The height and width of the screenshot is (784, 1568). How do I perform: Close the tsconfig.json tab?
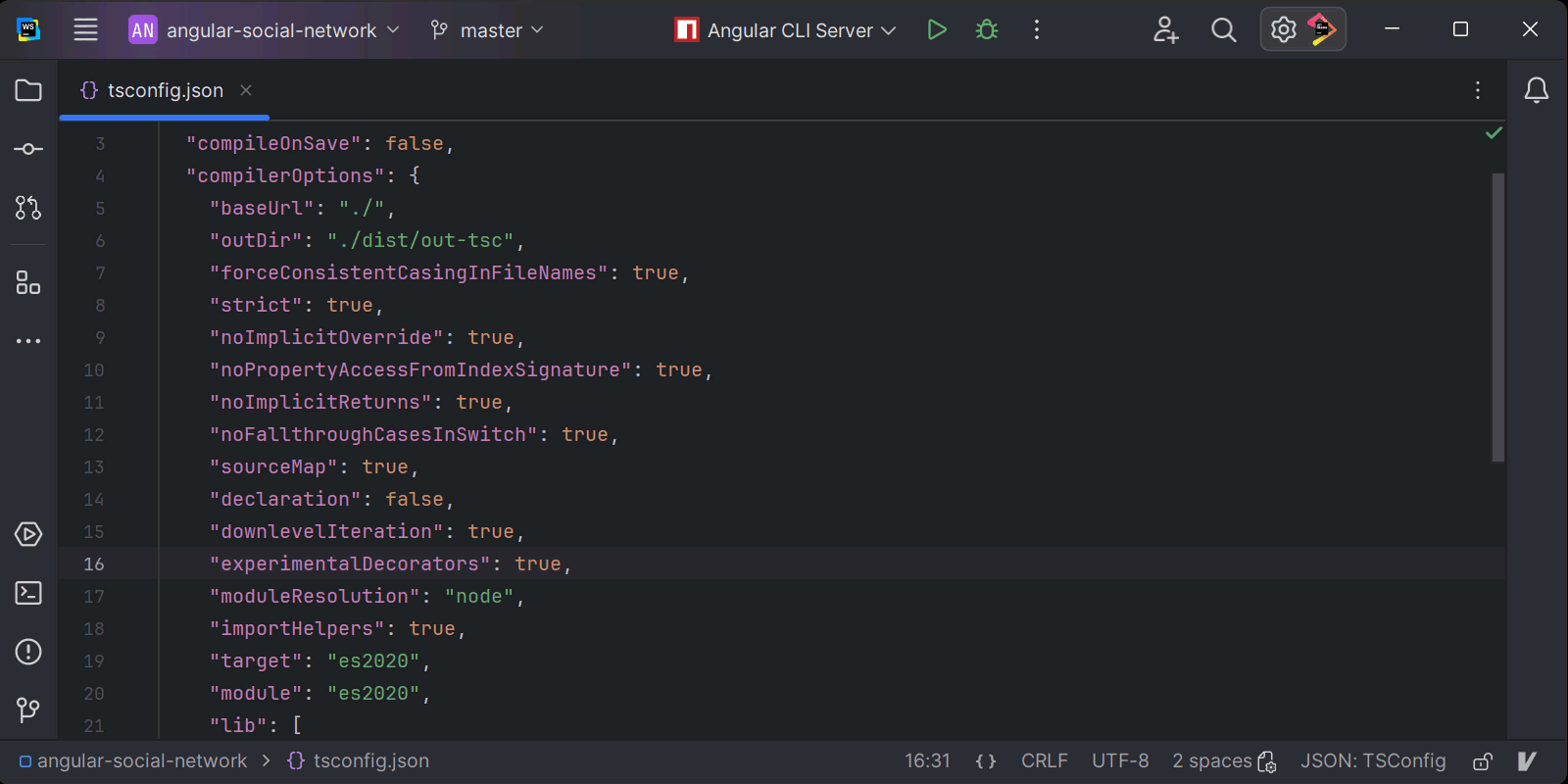(x=246, y=90)
